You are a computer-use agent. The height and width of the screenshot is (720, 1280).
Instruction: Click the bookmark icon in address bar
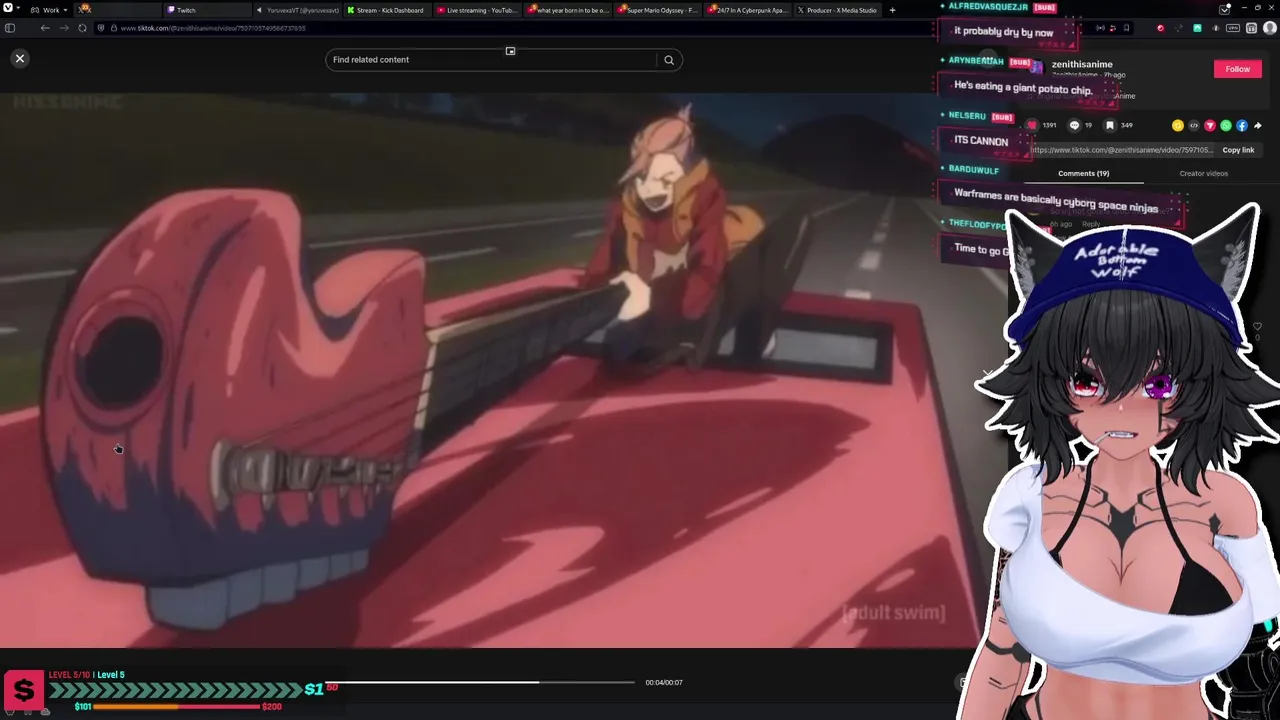coord(1126,28)
